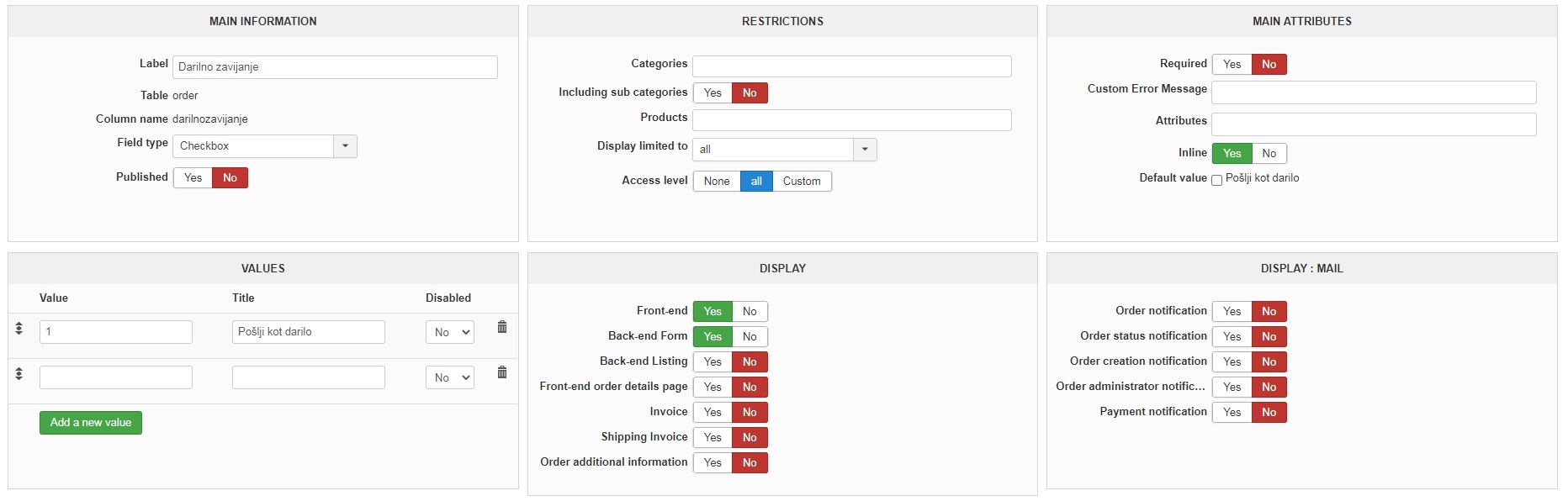Click the Custom Error Message field
This screenshot has height=501, width=1568.
pos(1373,92)
